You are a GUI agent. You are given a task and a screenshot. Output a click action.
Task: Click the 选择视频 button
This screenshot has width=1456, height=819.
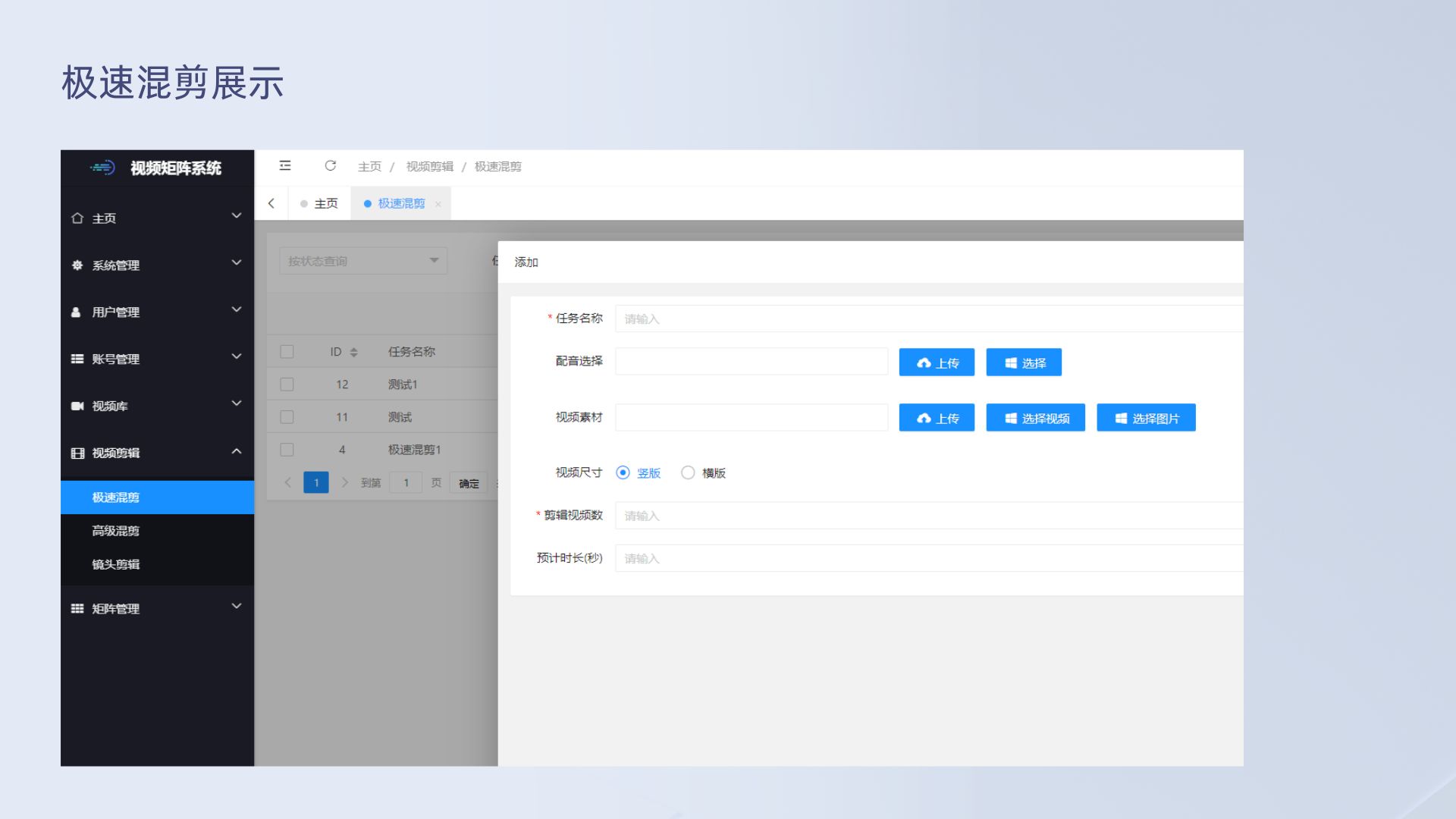(1035, 418)
